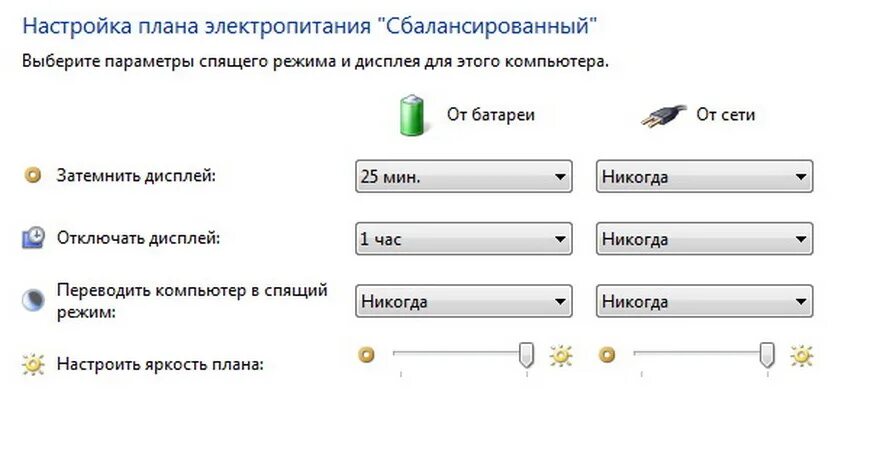Open plugged-in turn off display dropdown
The width and height of the screenshot is (886, 454).
[703, 239]
